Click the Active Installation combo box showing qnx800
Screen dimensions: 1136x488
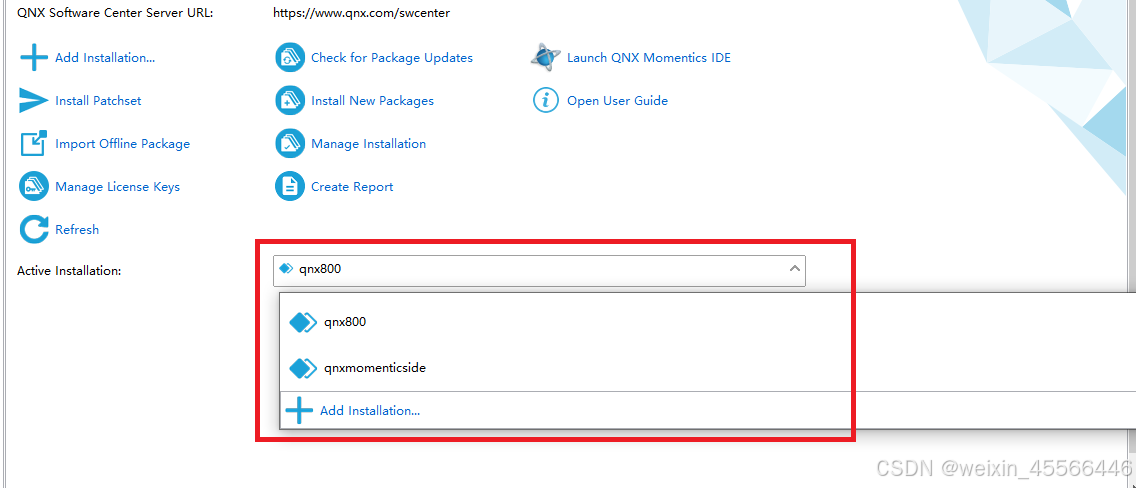tap(539, 270)
